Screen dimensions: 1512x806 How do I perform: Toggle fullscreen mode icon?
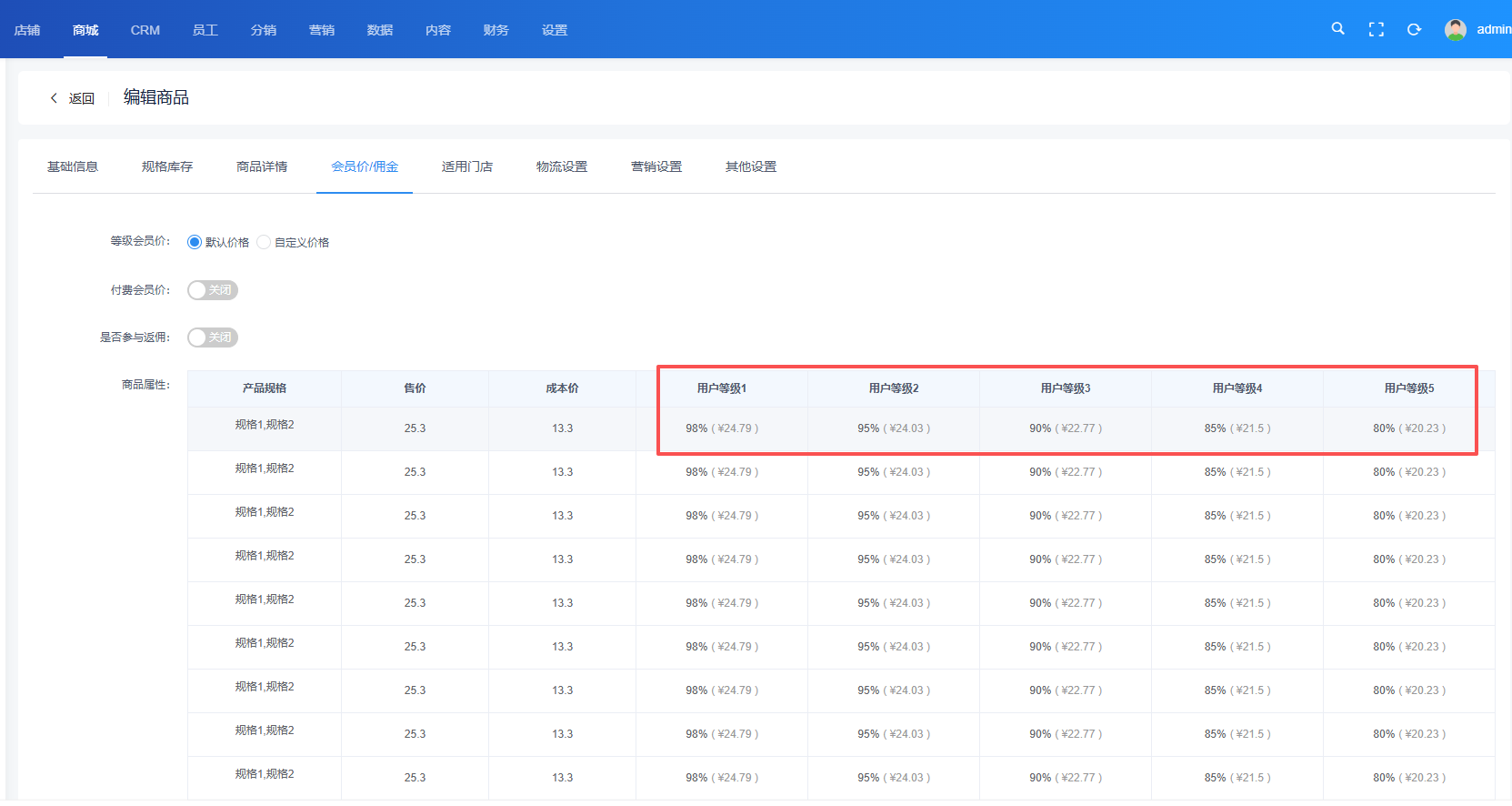pyautogui.click(x=1376, y=30)
